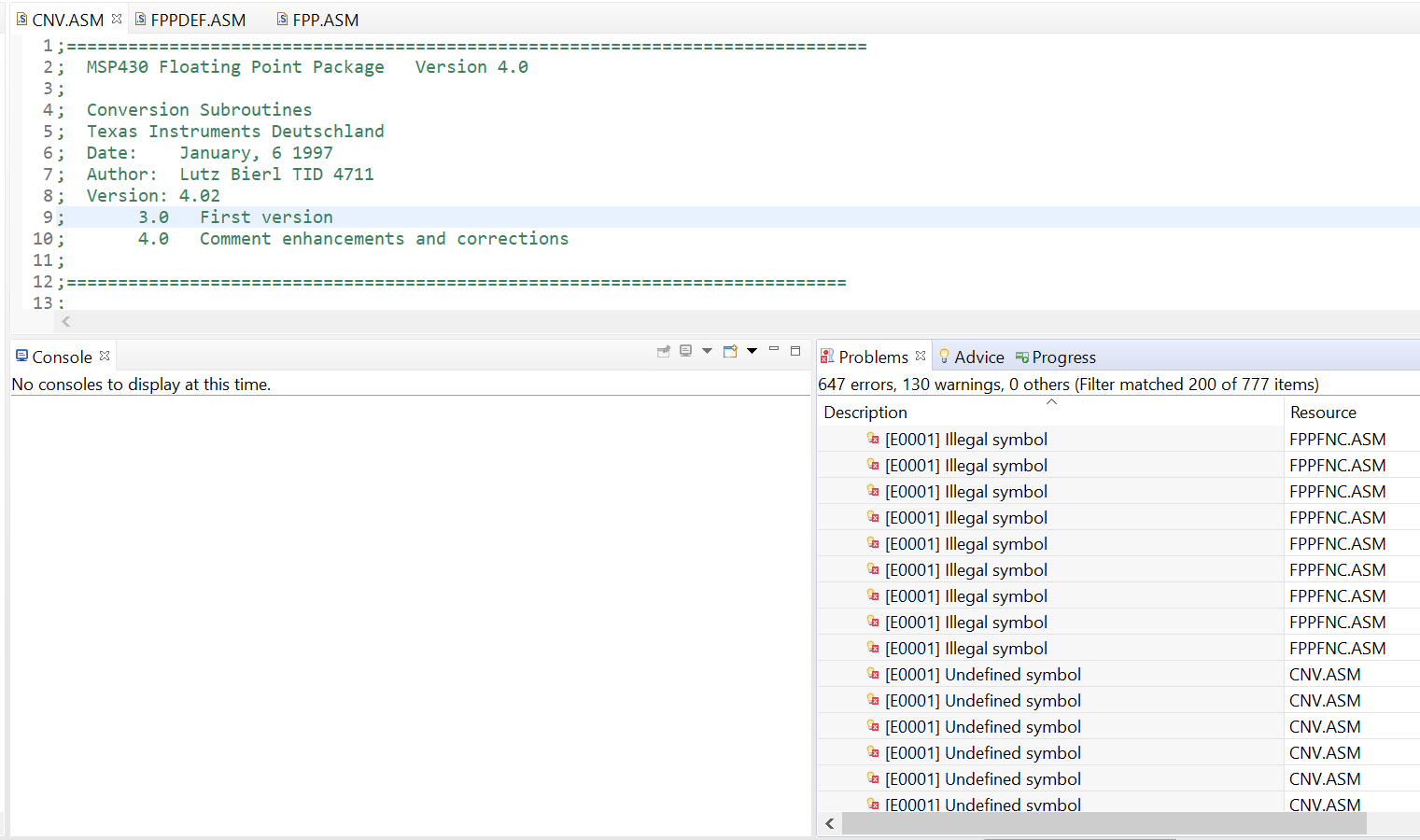Click the FPPDEF.ASM file icon in tab
The height and width of the screenshot is (840, 1420).
coord(140,19)
